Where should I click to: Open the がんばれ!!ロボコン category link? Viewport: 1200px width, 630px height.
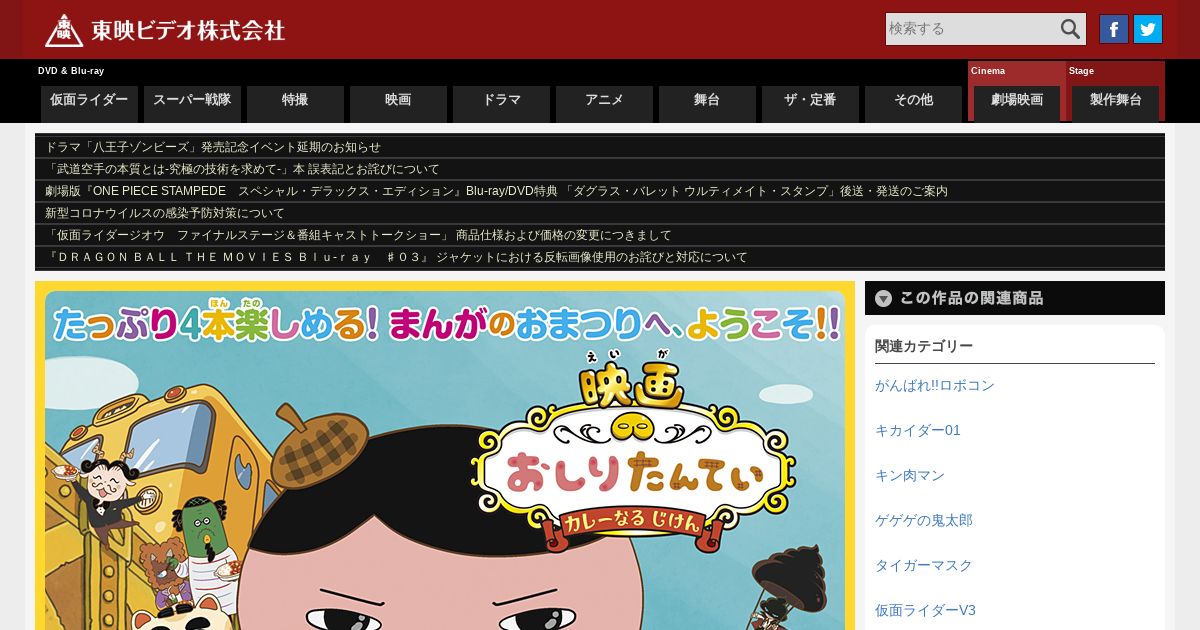pyautogui.click(x=935, y=385)
